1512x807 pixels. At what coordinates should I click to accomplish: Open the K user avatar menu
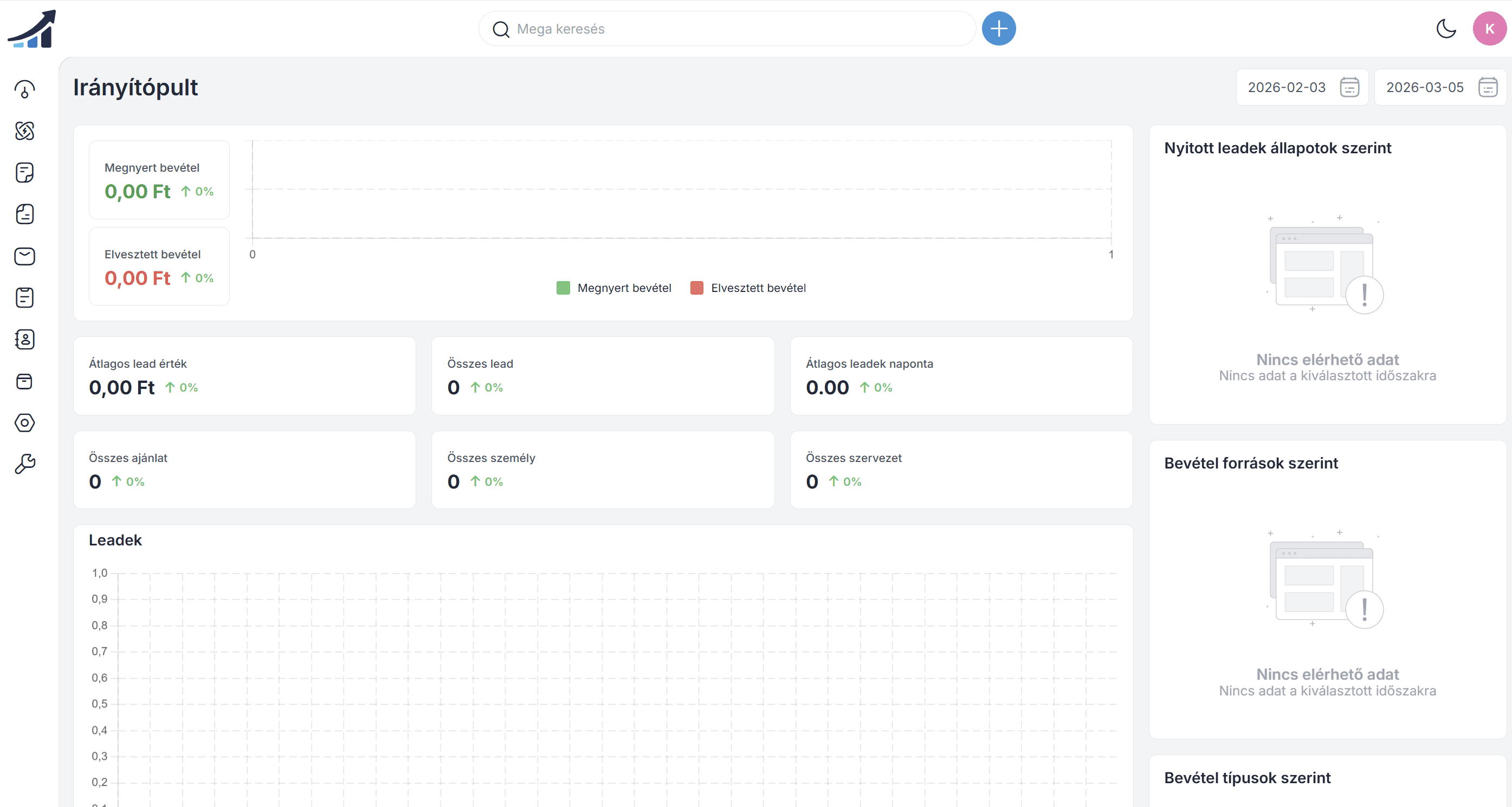click(x=1489, y=28)
